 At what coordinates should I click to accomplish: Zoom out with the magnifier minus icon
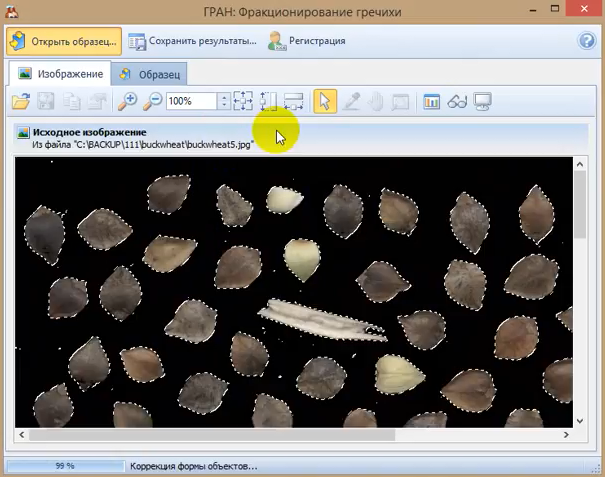[x=152, y=101]
